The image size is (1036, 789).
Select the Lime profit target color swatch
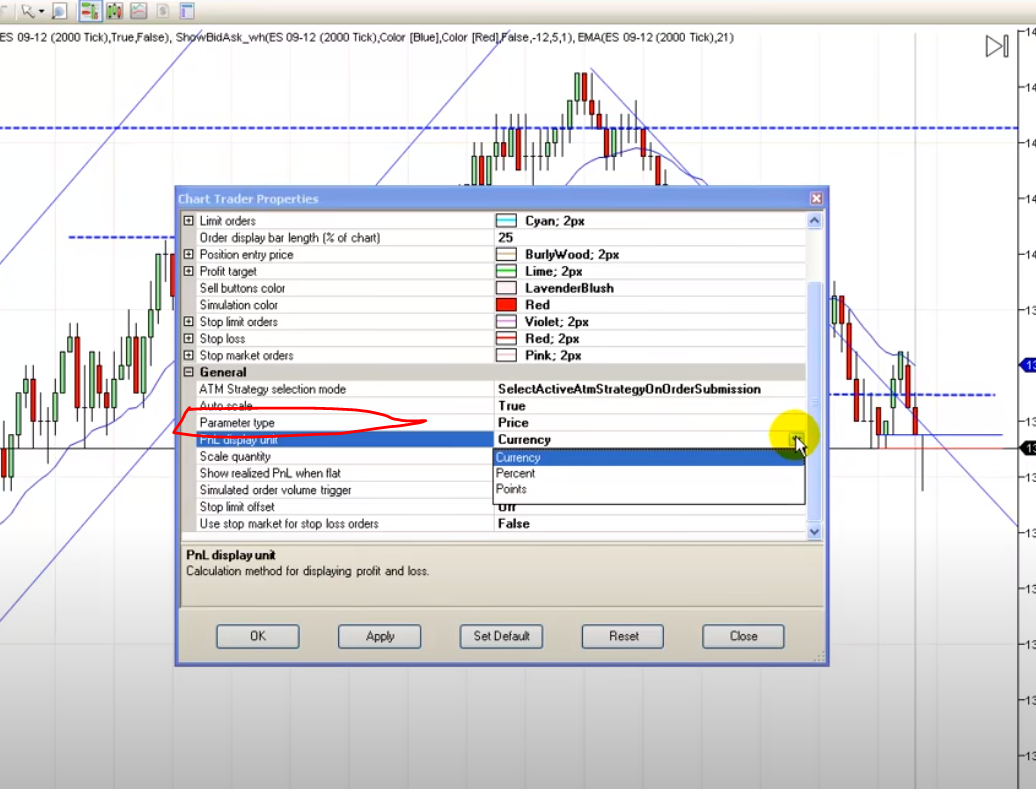[505, 271]
